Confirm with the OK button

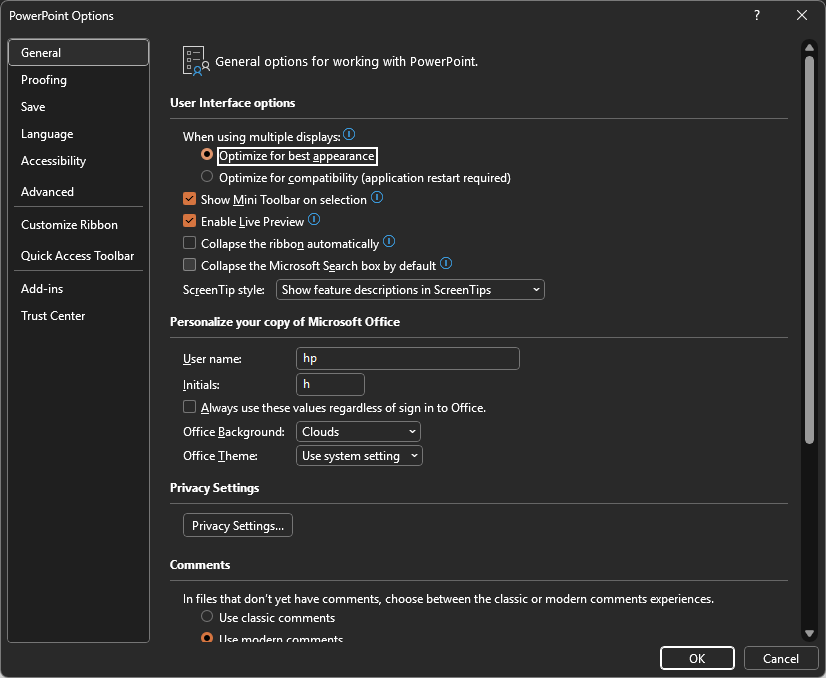pos(697,659)
